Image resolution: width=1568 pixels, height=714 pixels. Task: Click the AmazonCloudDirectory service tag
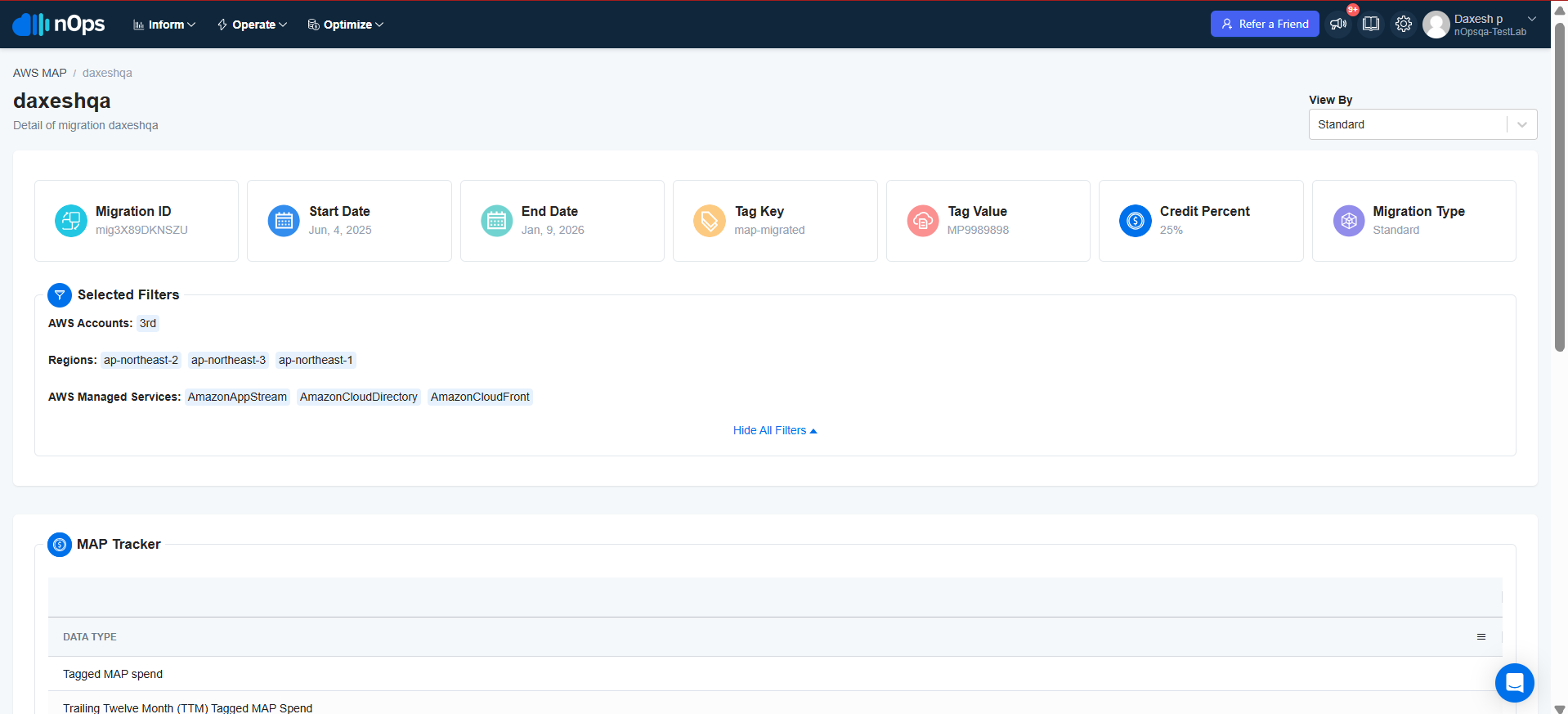pos(359,397)
